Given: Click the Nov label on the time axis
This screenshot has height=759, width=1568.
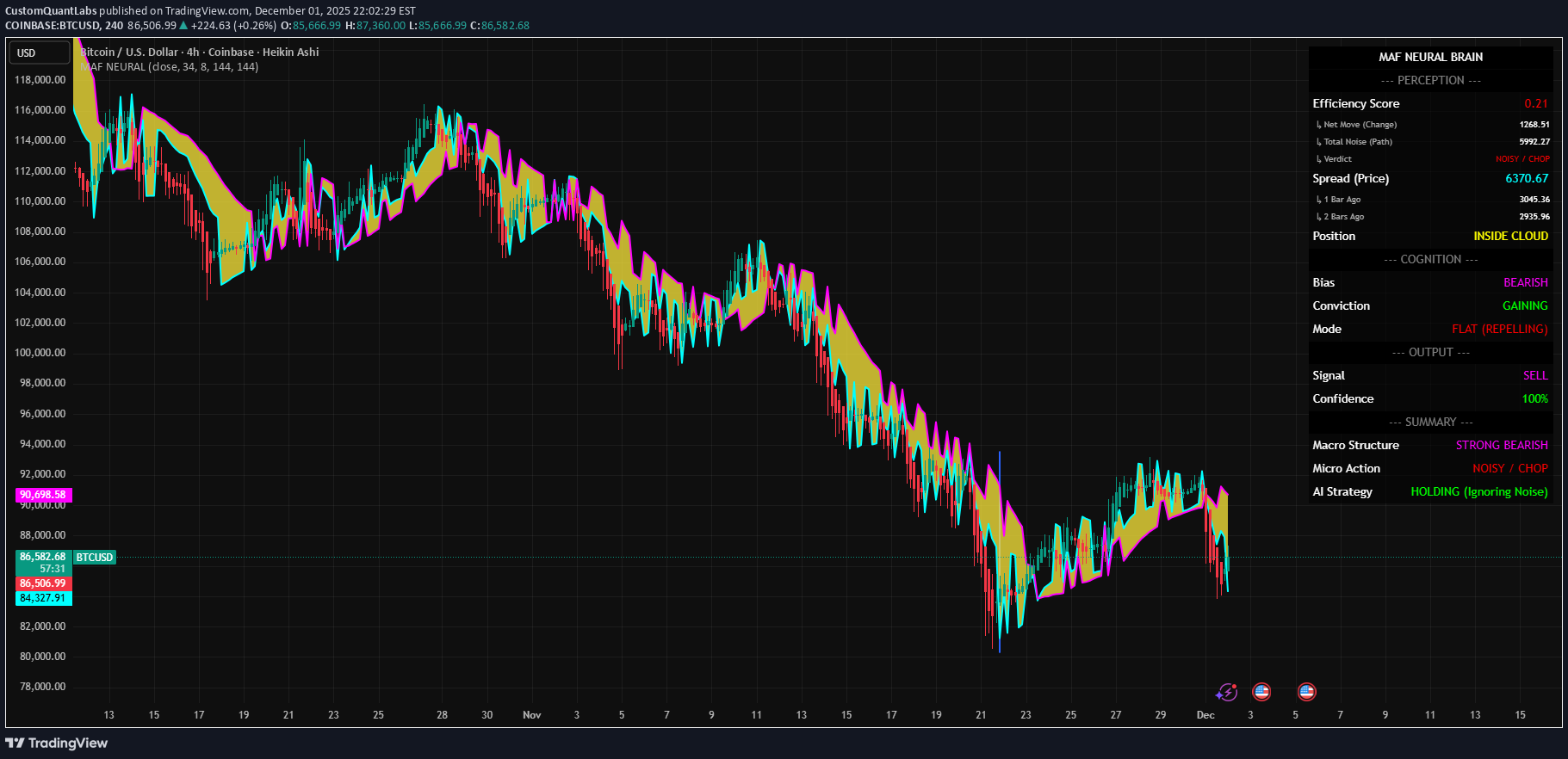Looking at the screenshot, I should pyautogui.click(x=532, y=715).
